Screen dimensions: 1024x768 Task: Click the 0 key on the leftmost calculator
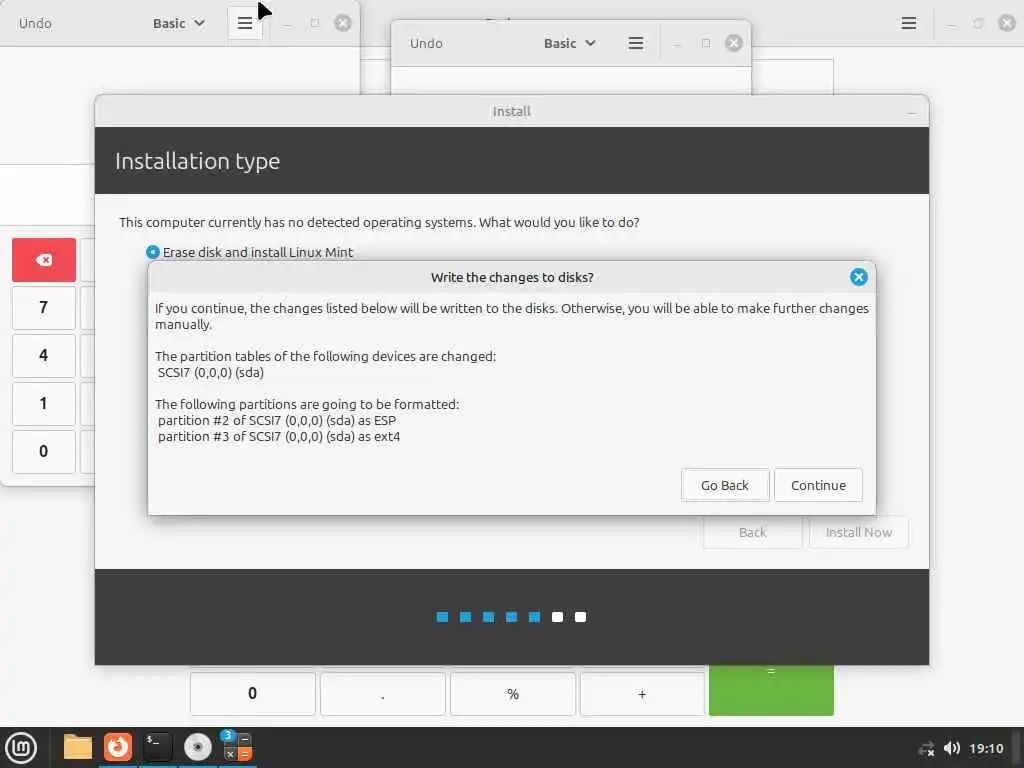coord(44,451)
